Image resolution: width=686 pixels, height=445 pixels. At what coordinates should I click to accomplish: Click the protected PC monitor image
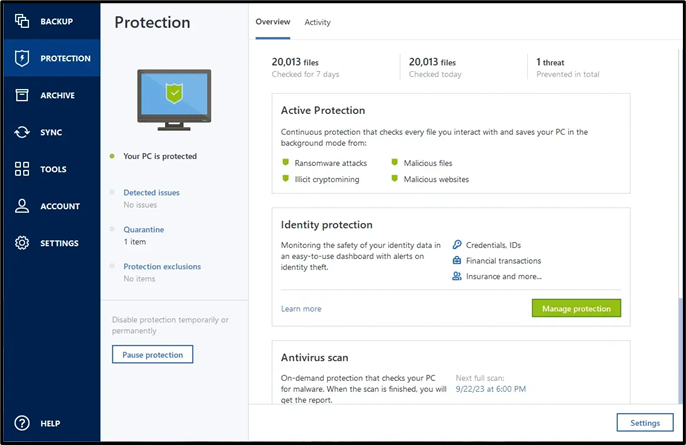point(174,100)
